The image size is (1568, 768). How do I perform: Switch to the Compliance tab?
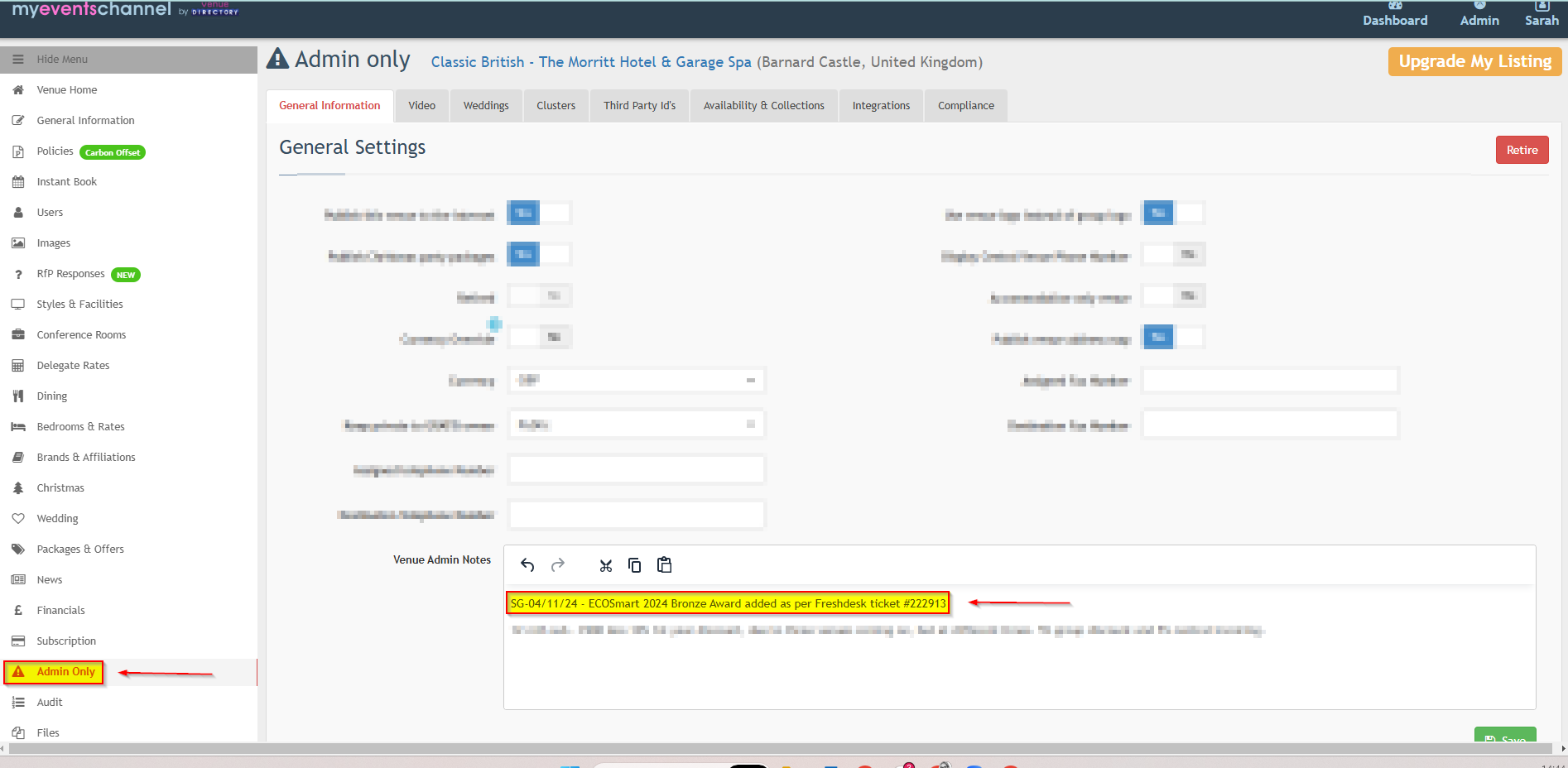pyautogui.click(x=966, y=106)
